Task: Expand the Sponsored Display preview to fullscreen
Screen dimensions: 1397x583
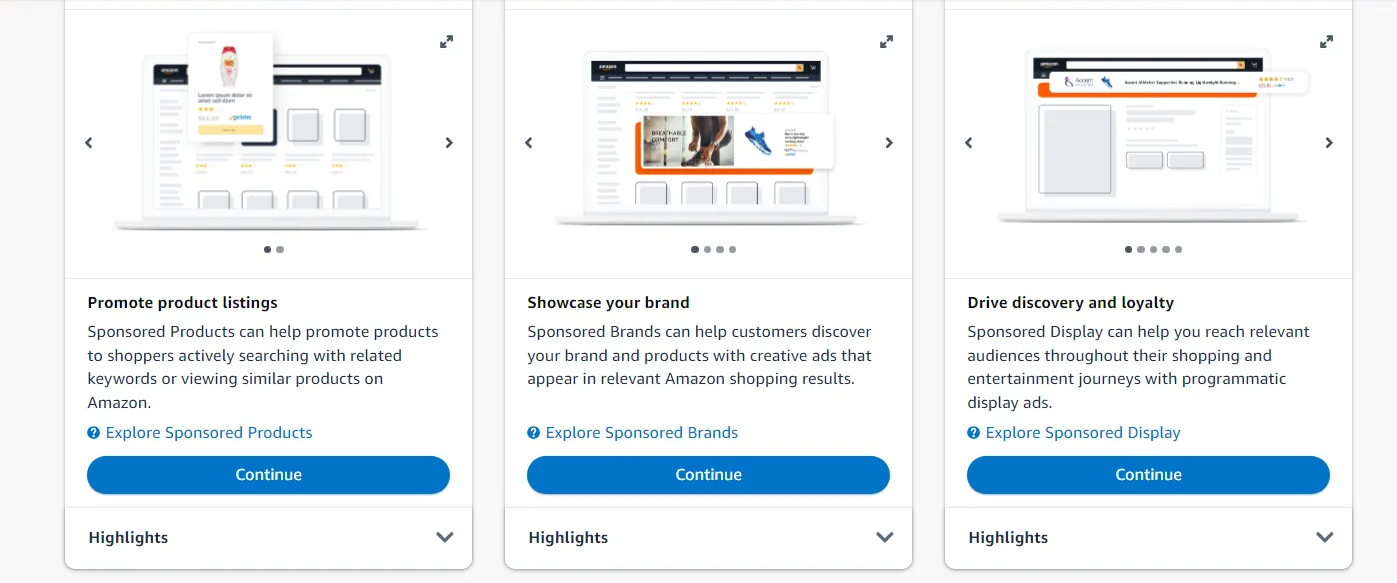Action: click(1326, 41)
